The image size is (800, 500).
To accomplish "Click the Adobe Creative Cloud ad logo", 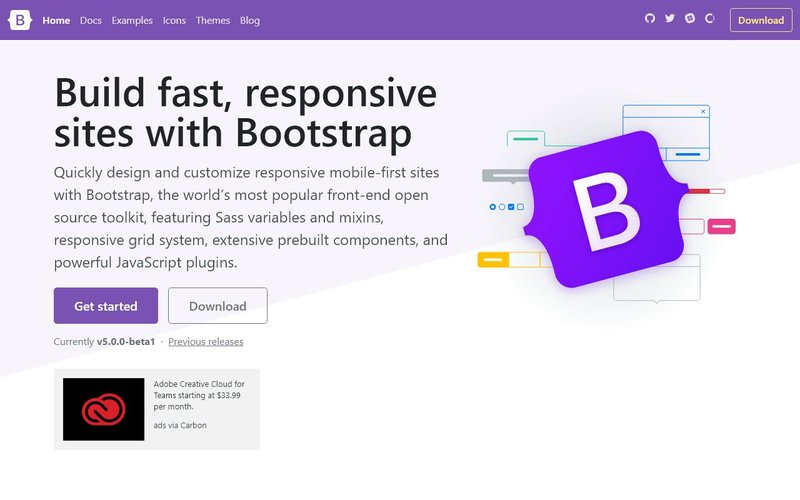I will [x=104, y=409].
